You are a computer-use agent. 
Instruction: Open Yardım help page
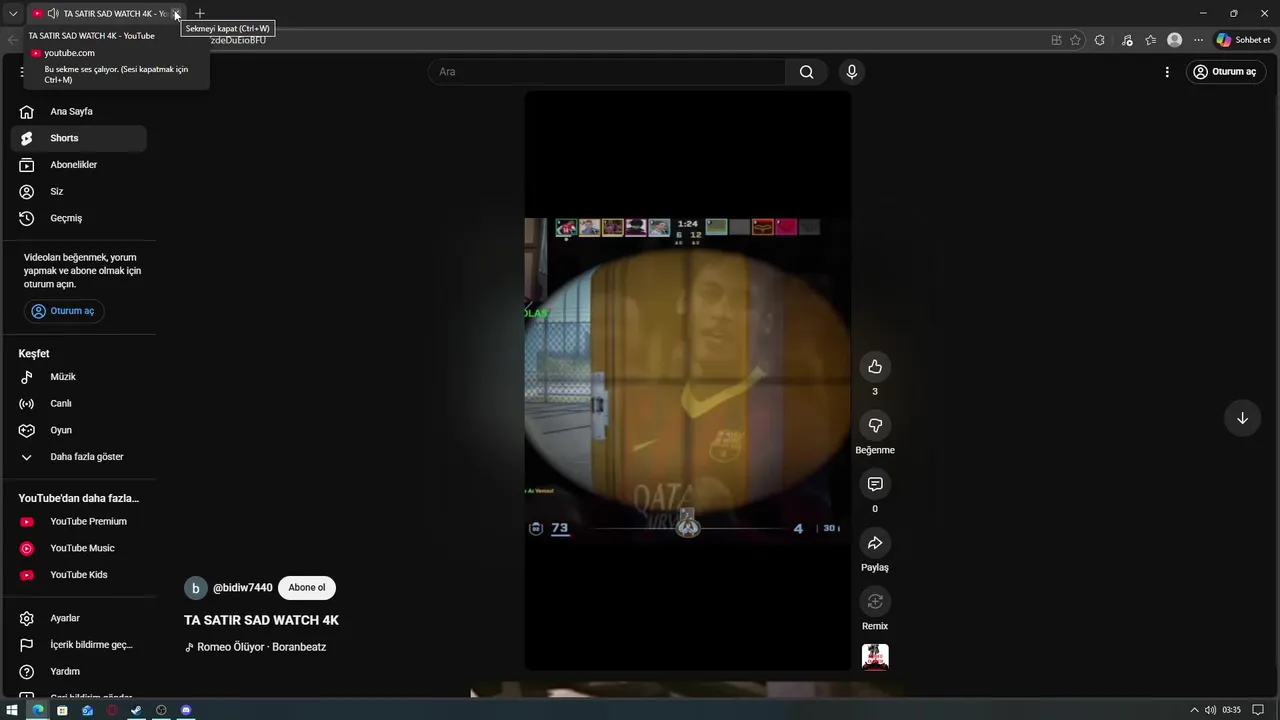[79, 672]
